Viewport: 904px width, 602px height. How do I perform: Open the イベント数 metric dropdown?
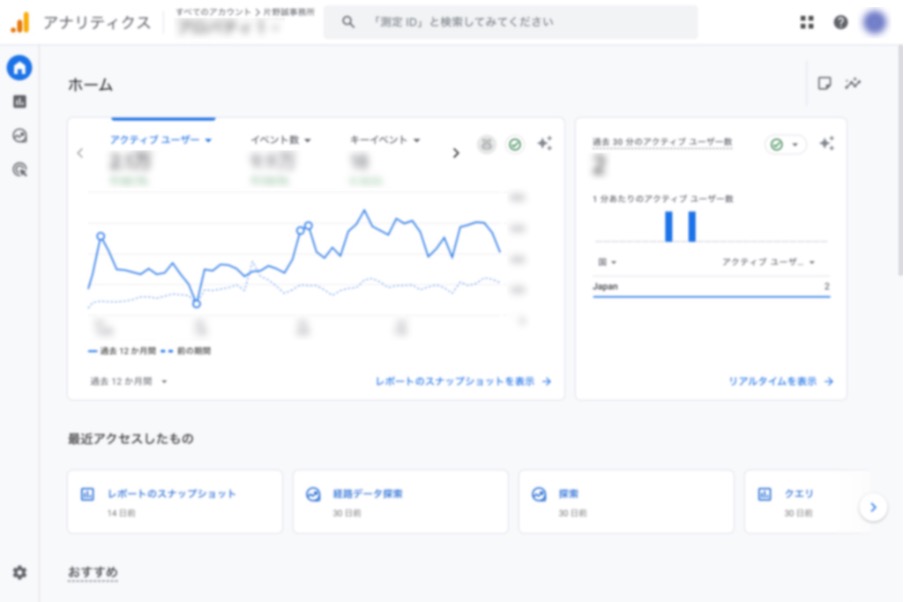point(281,140)
